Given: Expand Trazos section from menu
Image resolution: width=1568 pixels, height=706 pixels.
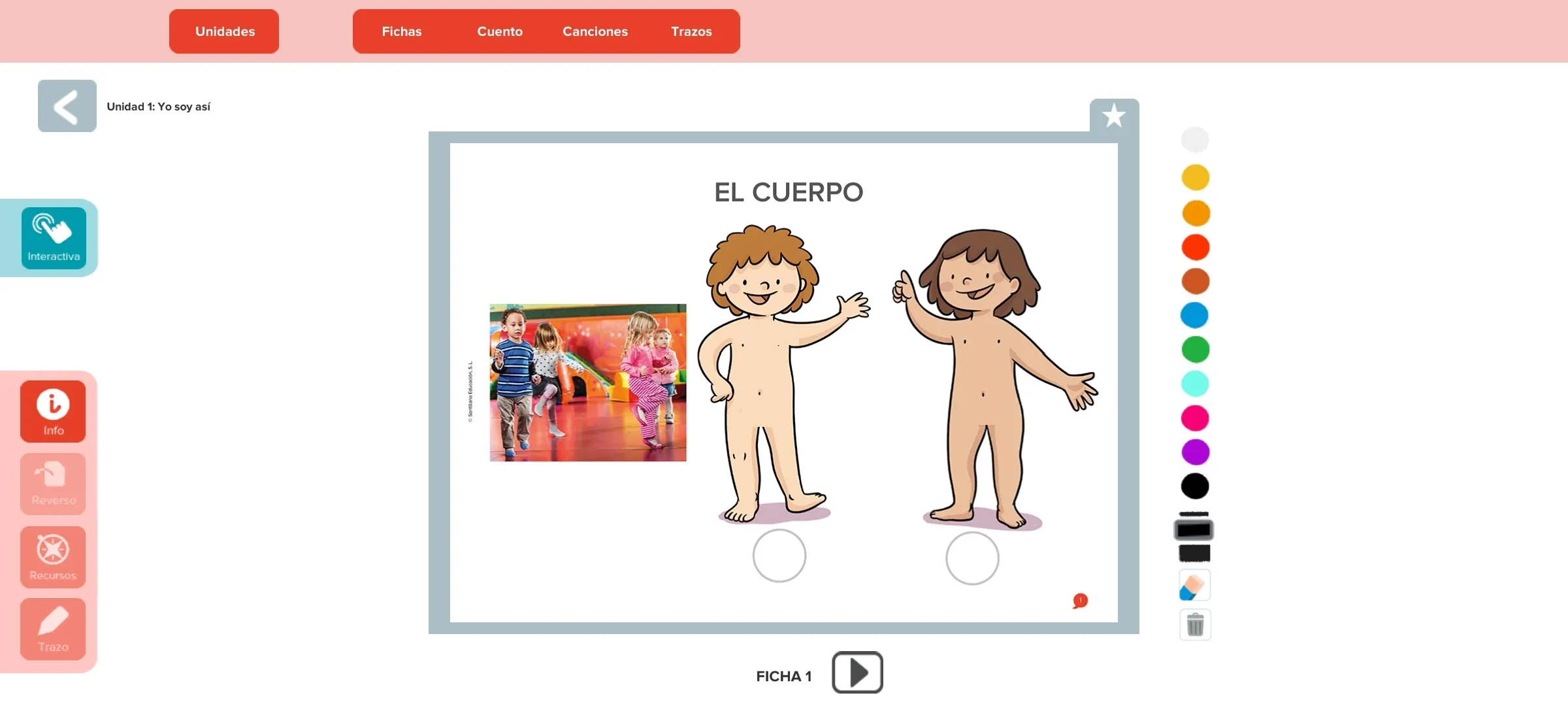Looking at the screenshot, I should coord(691,31).
